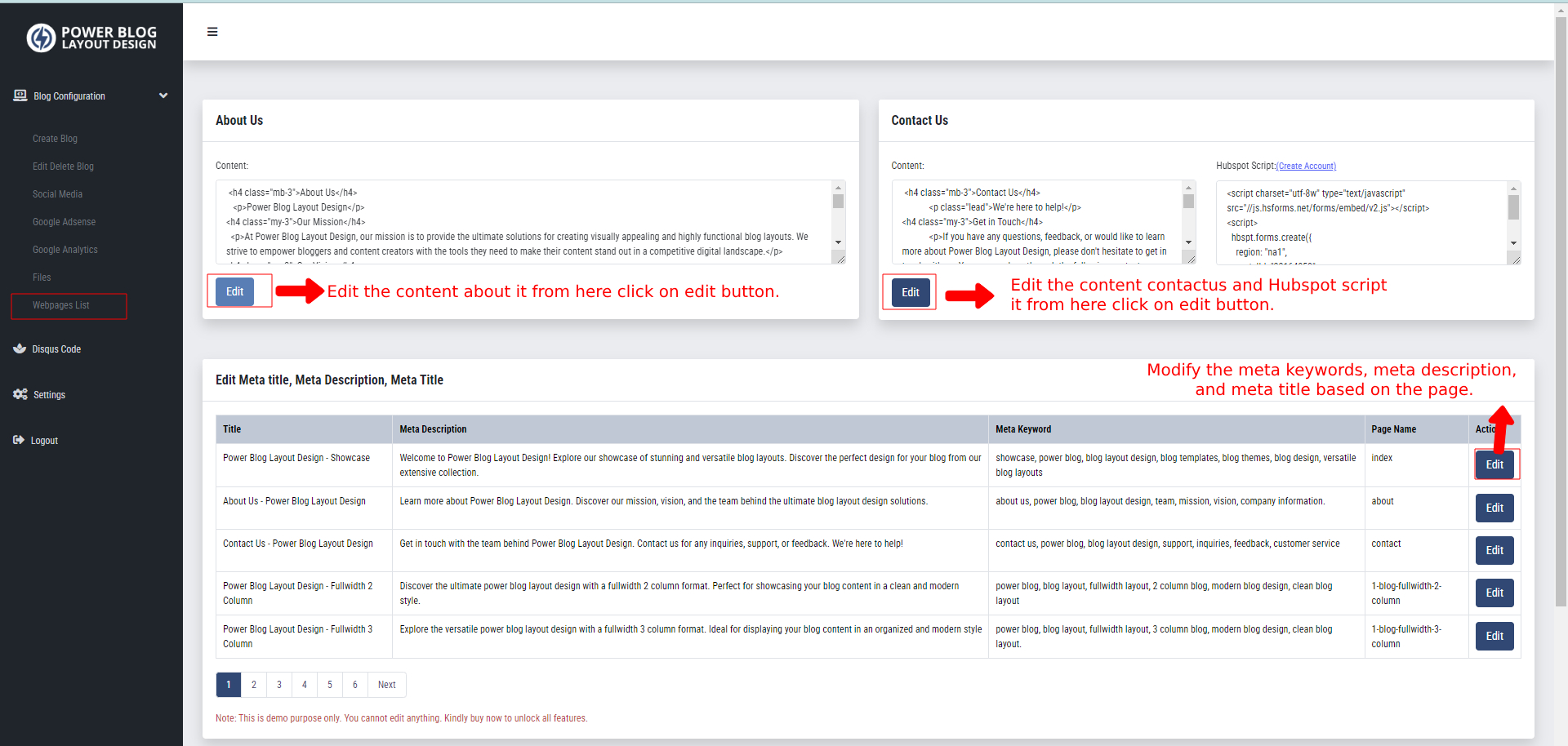Click the Power Blog Layout Design logo
Viewport: 1568px width, 746px height.
[90, 37]
